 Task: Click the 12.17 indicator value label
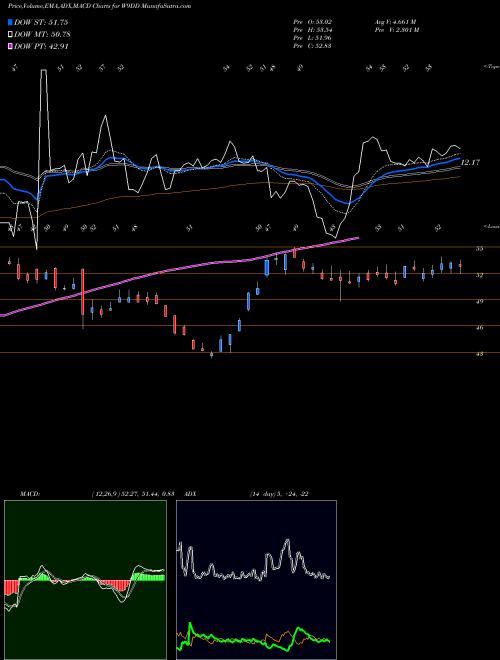click(x=470, y=162)
